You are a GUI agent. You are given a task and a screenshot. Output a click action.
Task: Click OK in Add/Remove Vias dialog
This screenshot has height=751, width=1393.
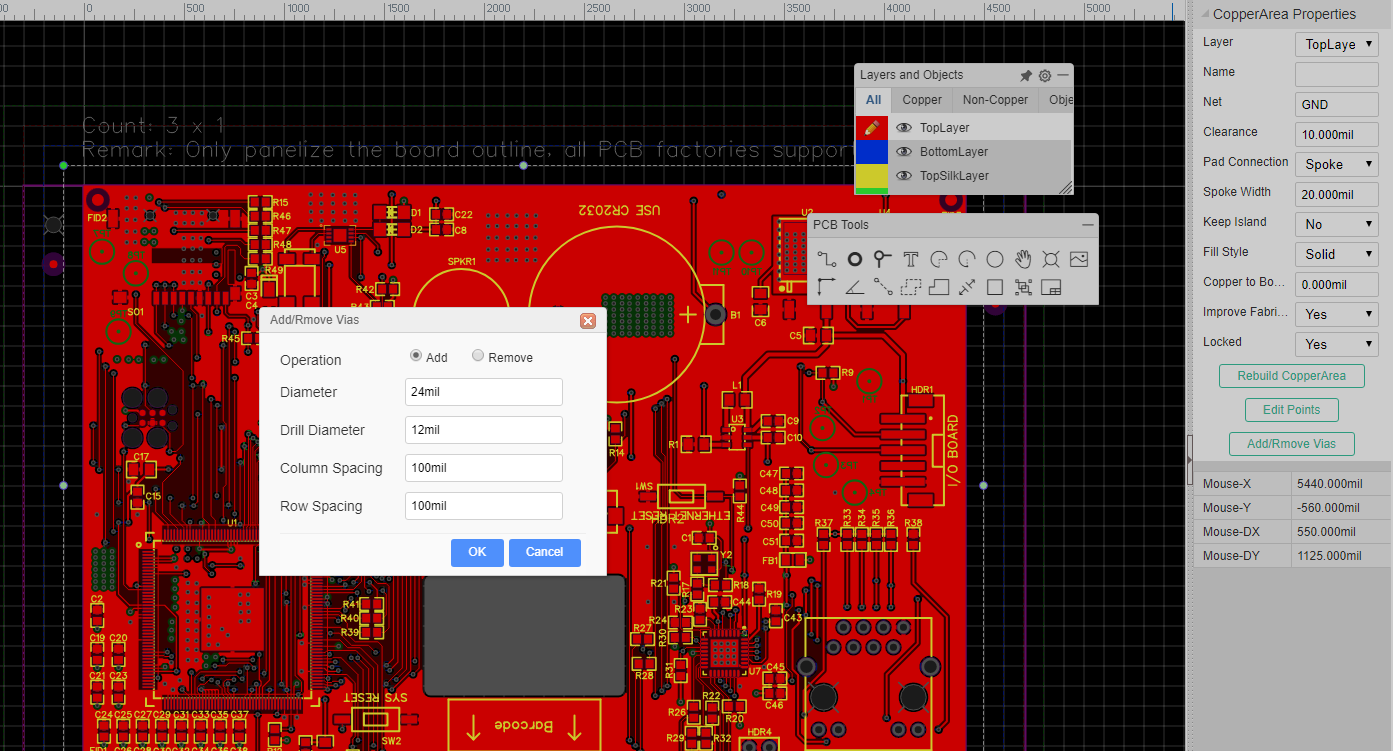point(477,552)
